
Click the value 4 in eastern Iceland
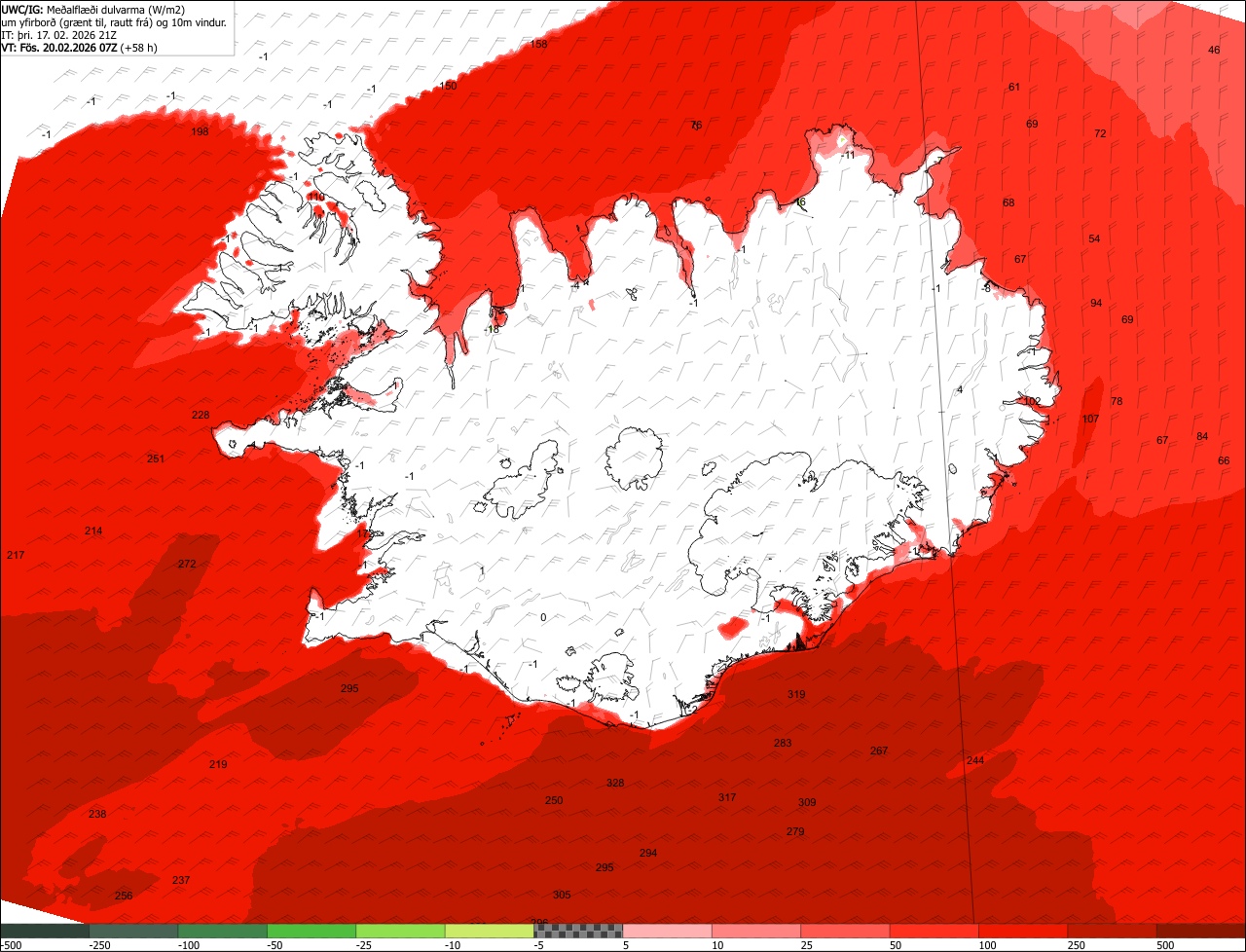coord(960,389)
